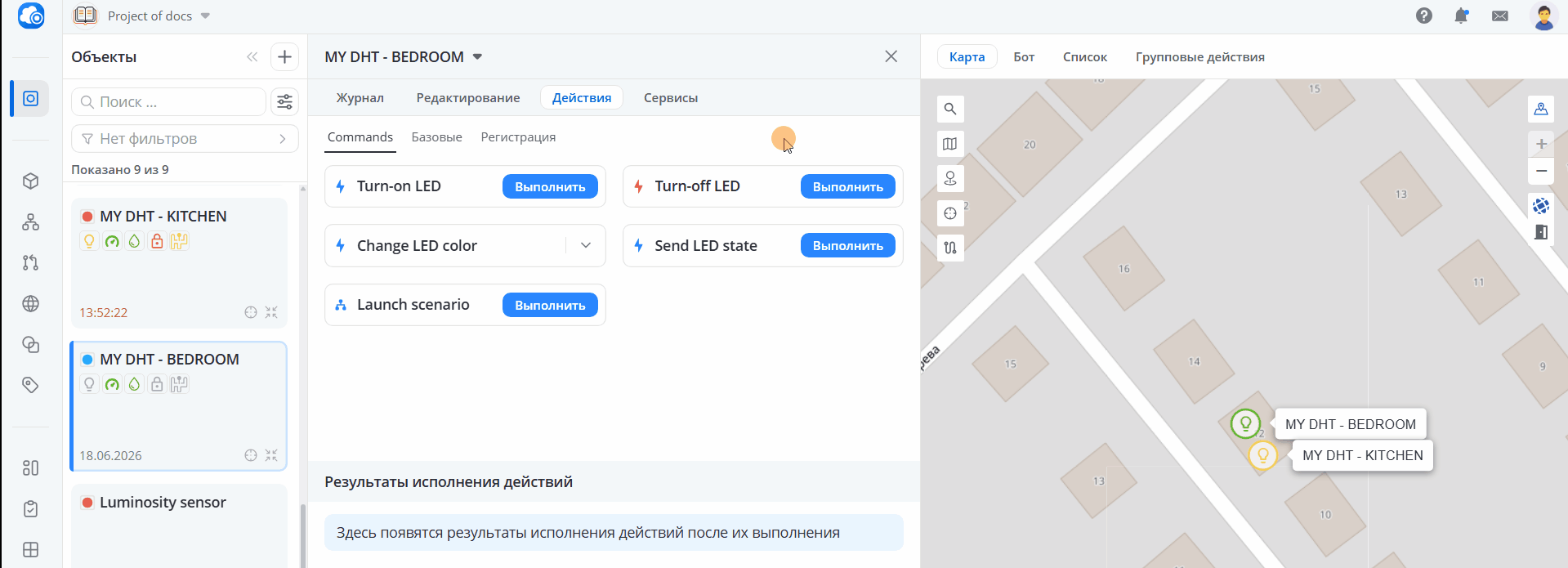Select the Objects section in left sidebar
Viewport: 1568px width, 568px height.
(x=30, y=99)
